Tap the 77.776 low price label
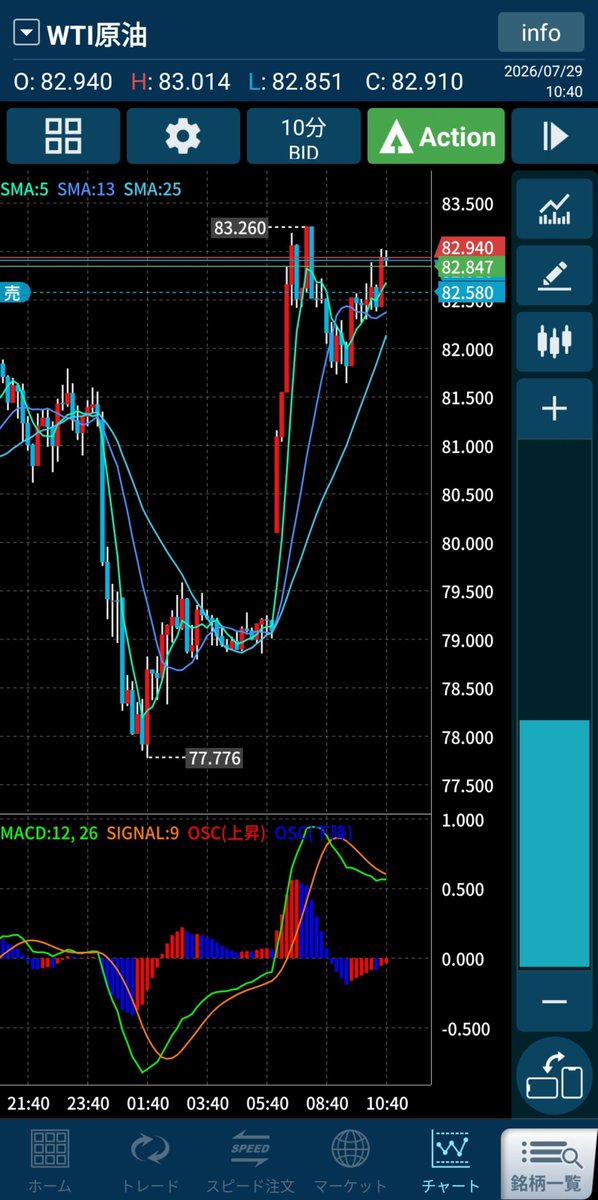This screenshot has width=598, height=1200. [214, 758]
